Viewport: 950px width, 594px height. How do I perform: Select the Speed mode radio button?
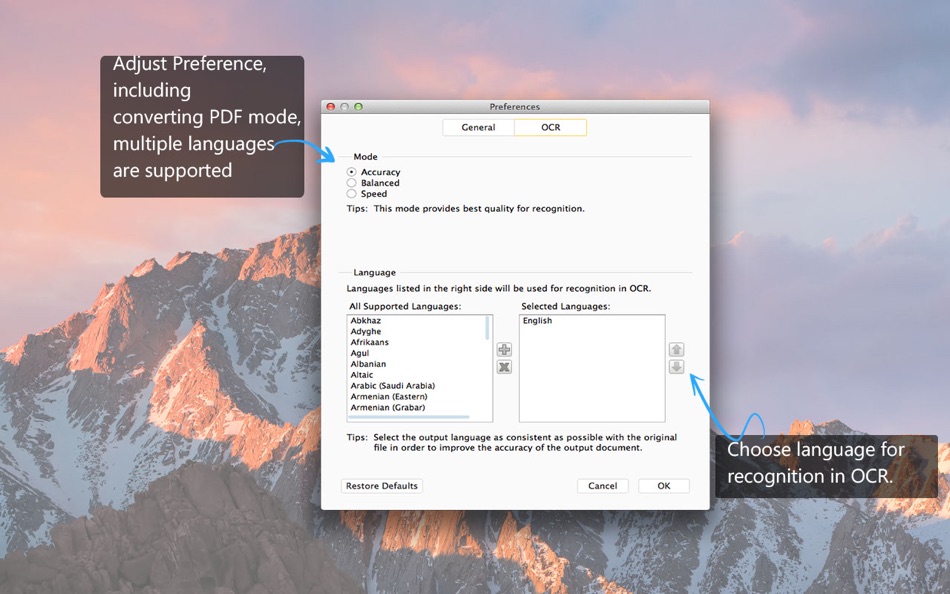(351, 194)
